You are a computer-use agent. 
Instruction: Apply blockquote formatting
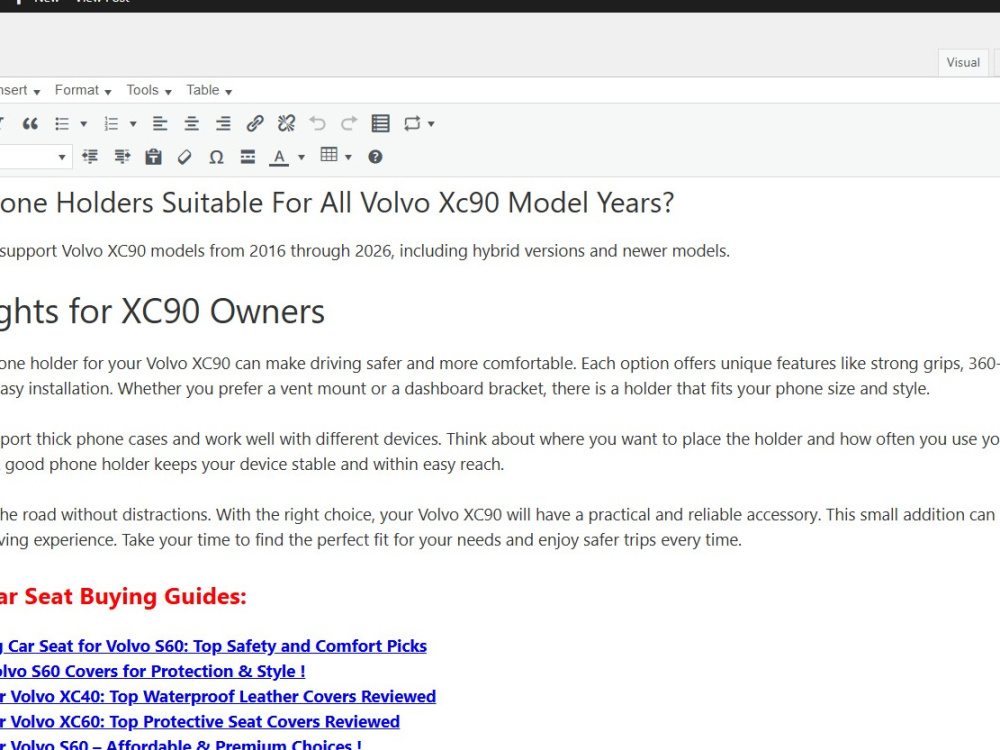click(30, 124)
